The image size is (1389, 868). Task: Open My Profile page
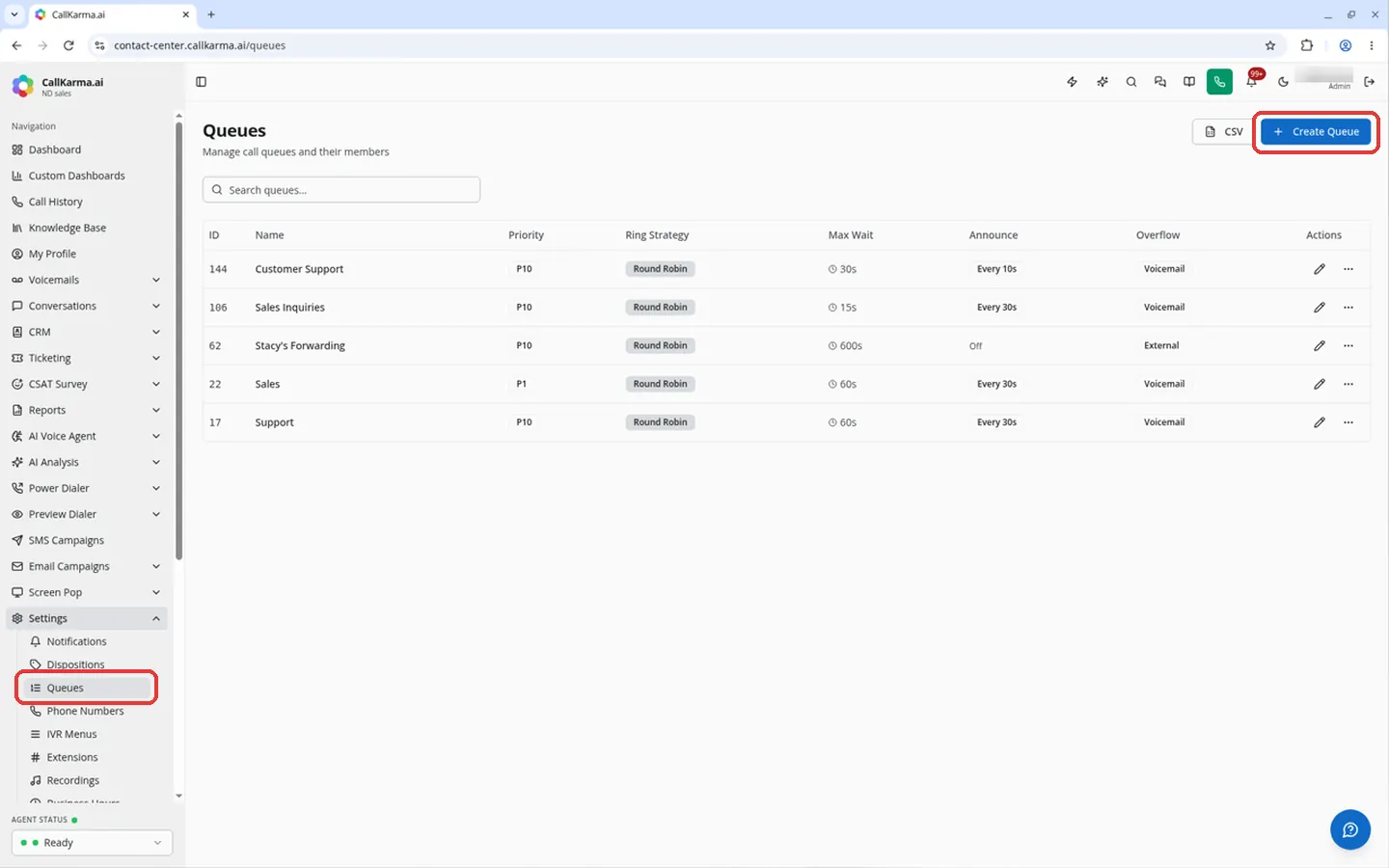(87, 254)
